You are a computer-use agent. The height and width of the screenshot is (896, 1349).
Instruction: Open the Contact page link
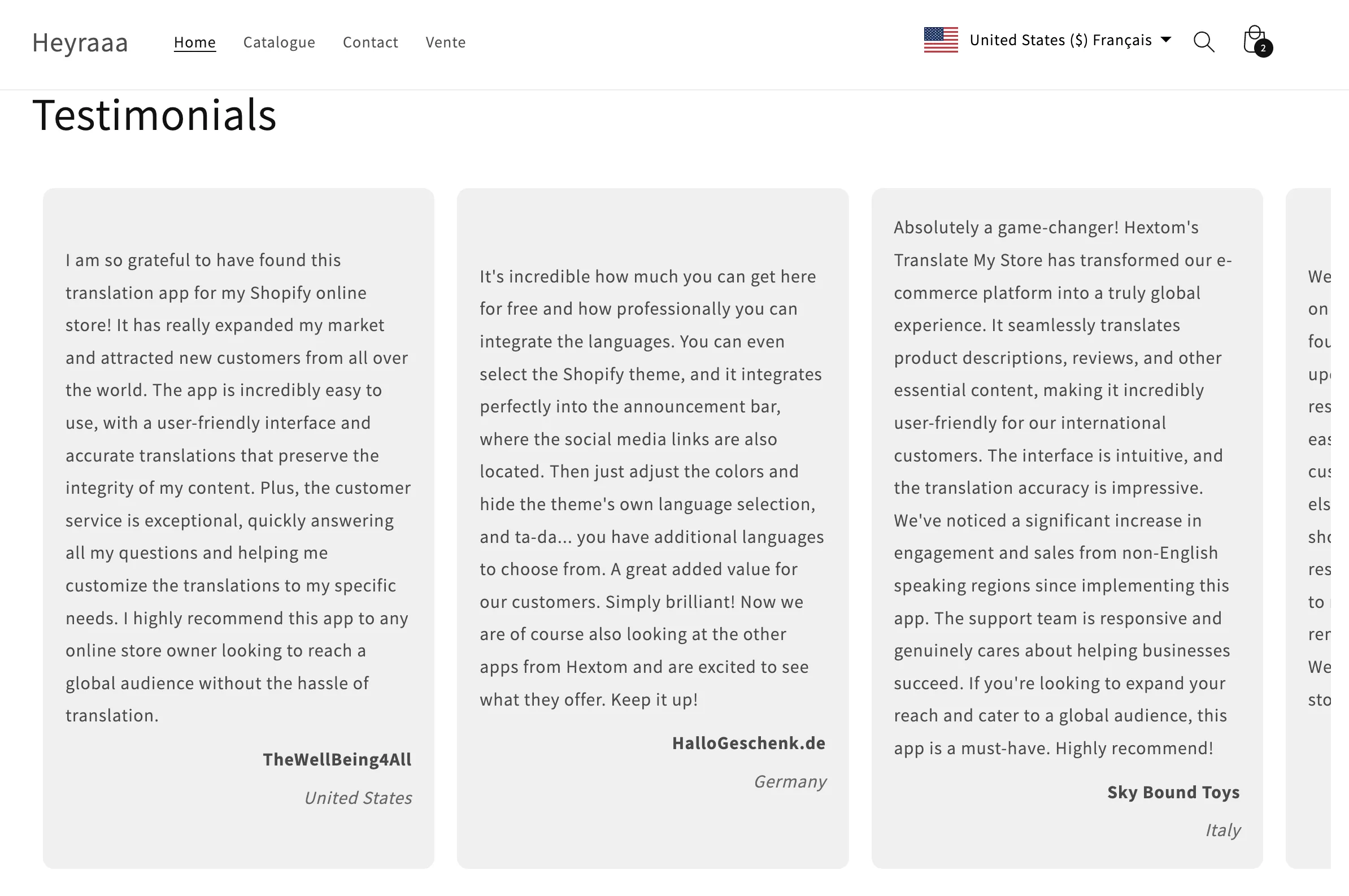370,42
